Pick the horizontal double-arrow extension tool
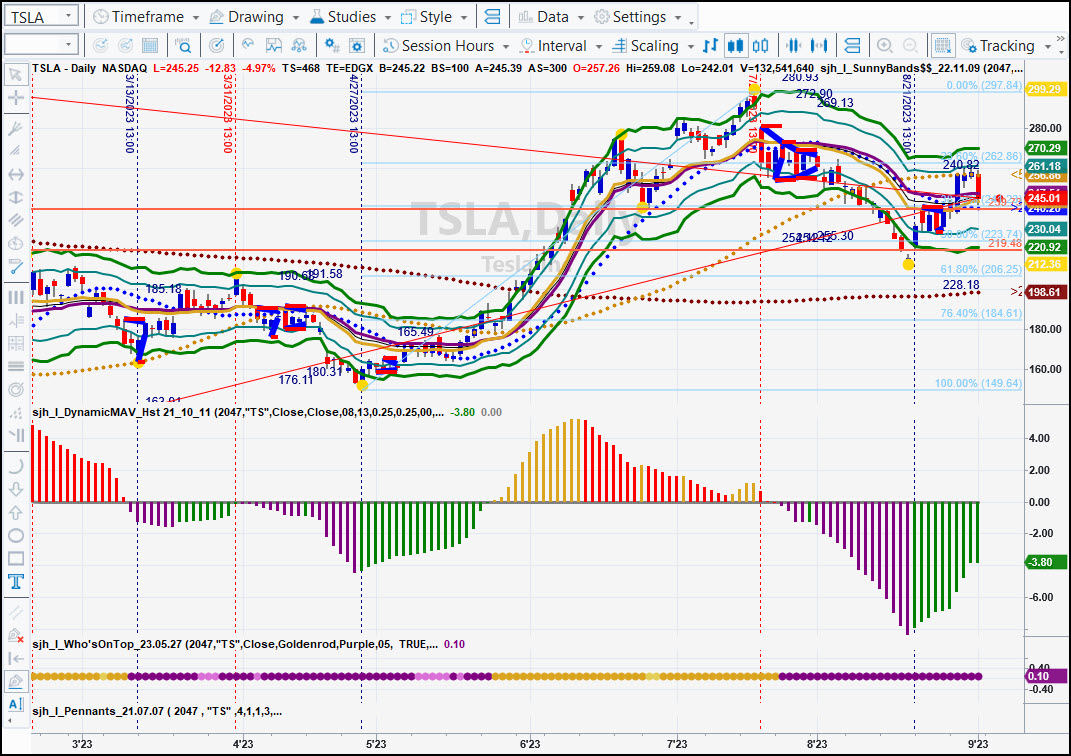Image resolution: width=1071 pixels, height=756 pixels. (15, 175)
